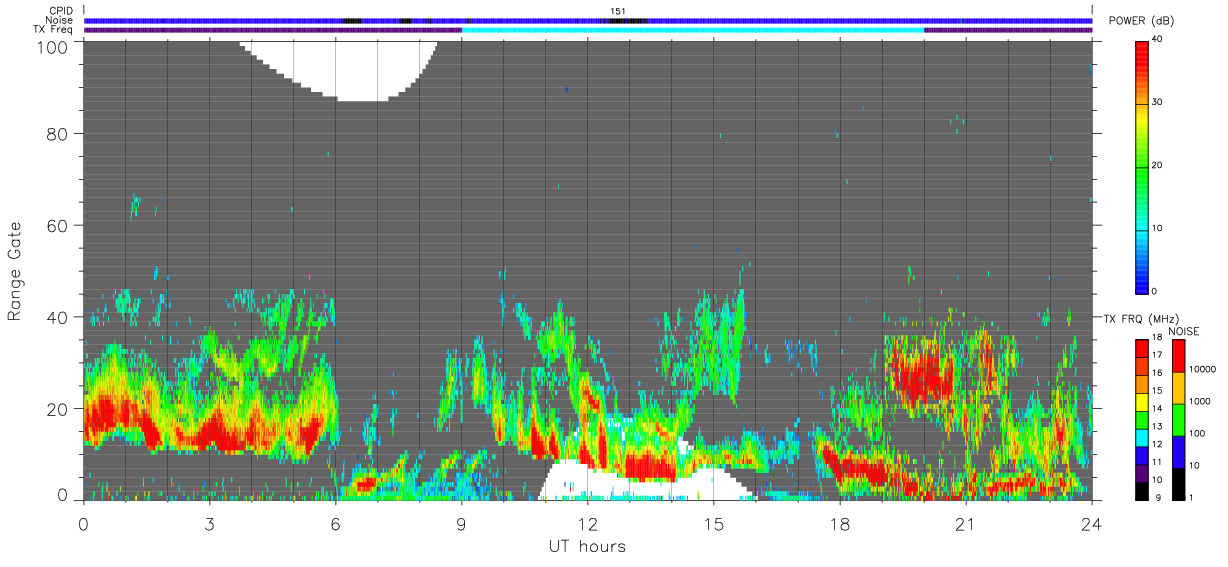The height and width of the screenshot is (567, 1228).
Task: Click the 1000 label on noise scale
Action: (x=1199, y=401)
